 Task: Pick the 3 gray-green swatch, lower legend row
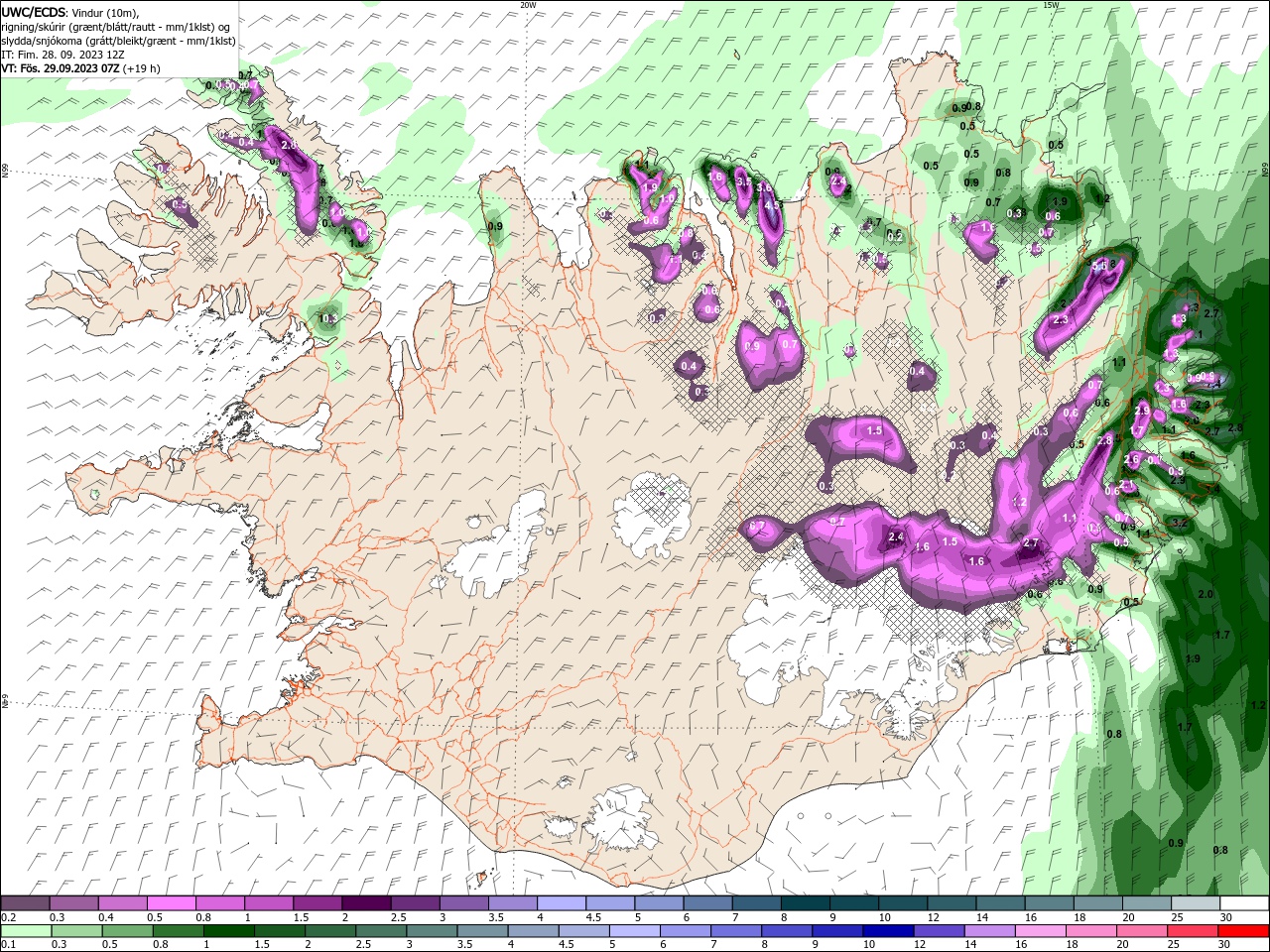point(432,931)
